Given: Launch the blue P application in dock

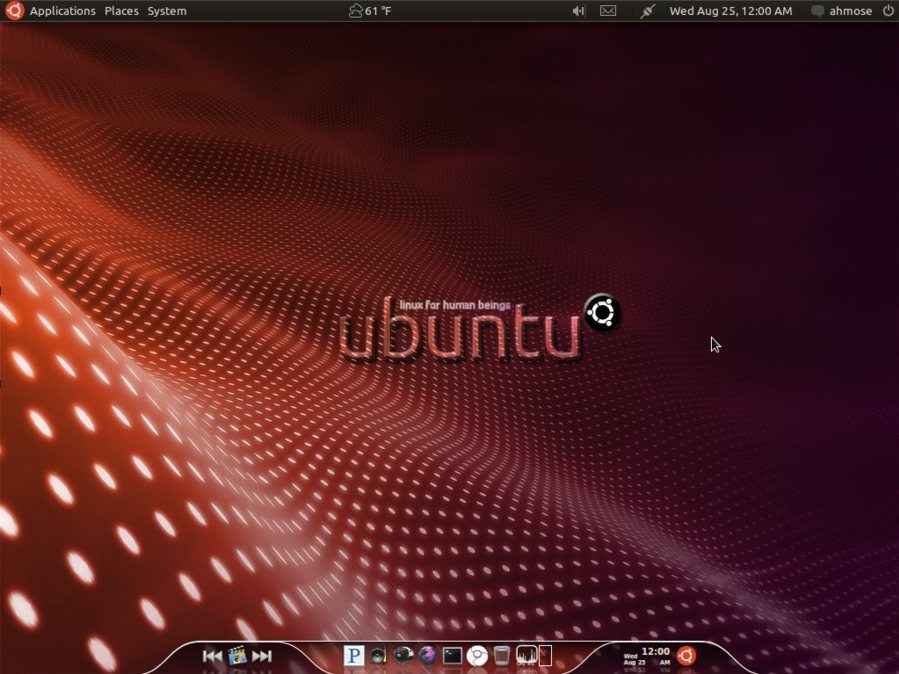Looking at the screenshot, I should [x=354, y=655].
